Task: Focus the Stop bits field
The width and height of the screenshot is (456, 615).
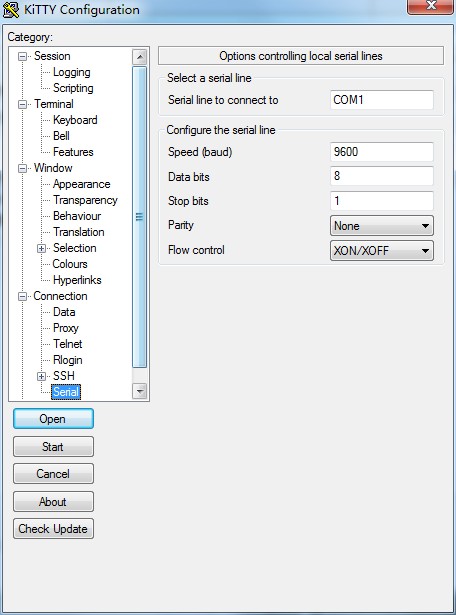Action: (x=382, y=201)
